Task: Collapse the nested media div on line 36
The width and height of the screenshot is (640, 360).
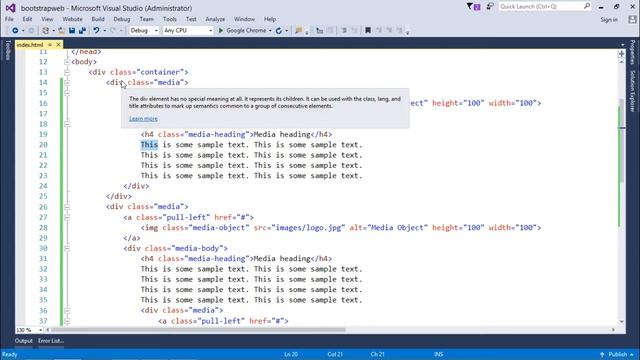Action: click(67, 311)
